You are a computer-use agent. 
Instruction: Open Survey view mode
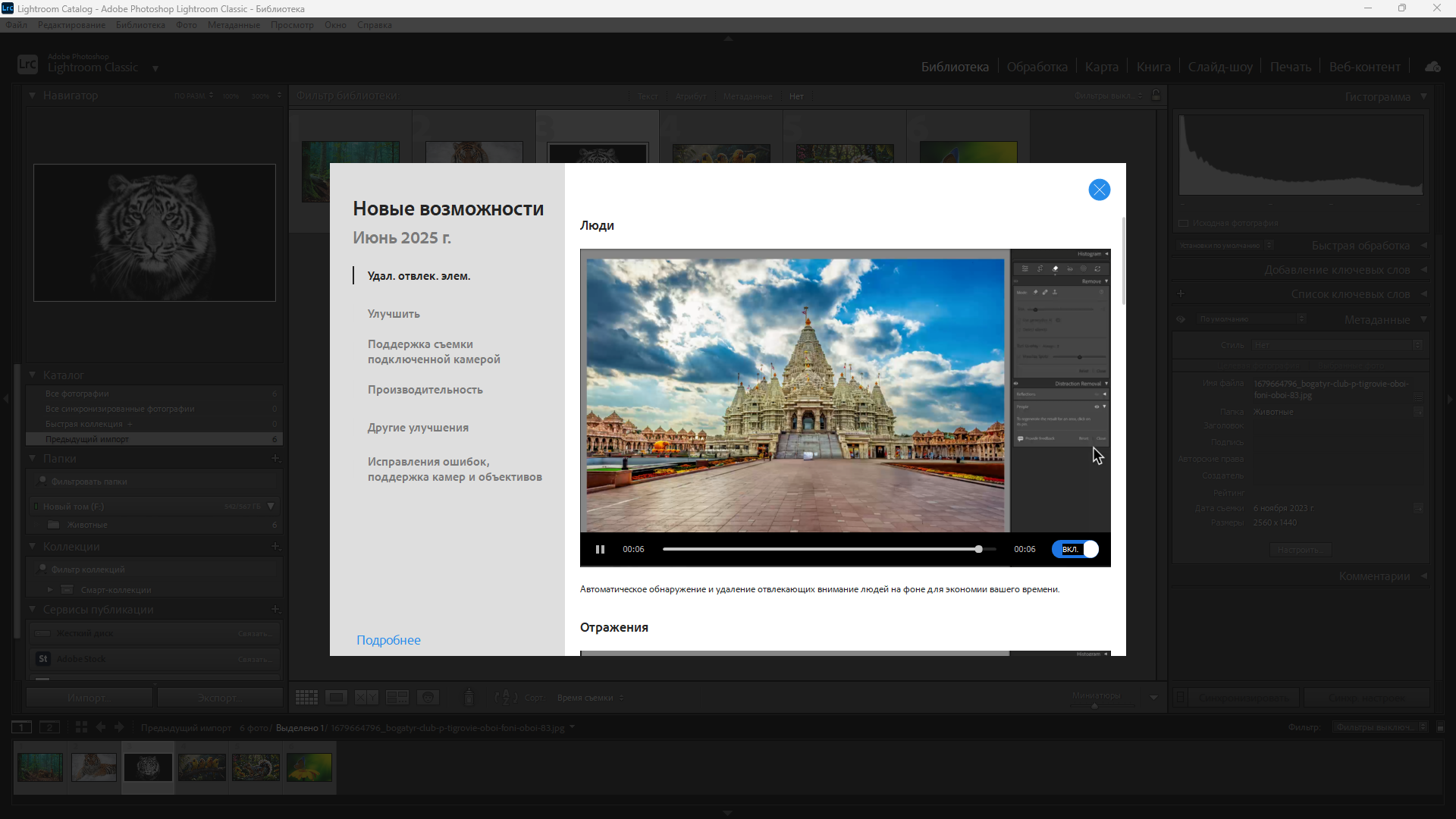pos(397,698)
